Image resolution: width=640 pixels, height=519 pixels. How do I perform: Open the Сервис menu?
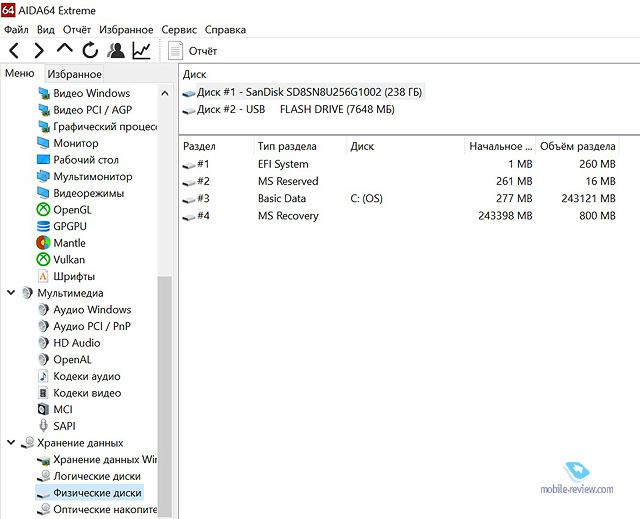(179, 30)
